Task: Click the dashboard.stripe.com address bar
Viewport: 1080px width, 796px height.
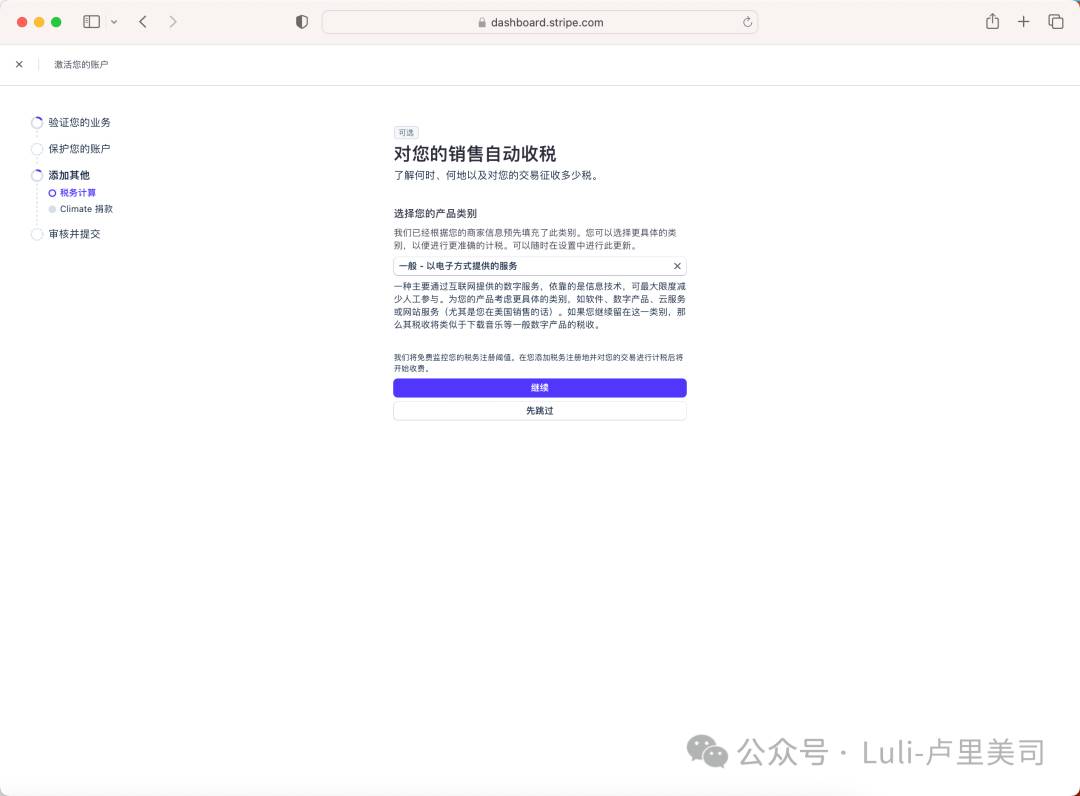Action: (x=540, y=22)
